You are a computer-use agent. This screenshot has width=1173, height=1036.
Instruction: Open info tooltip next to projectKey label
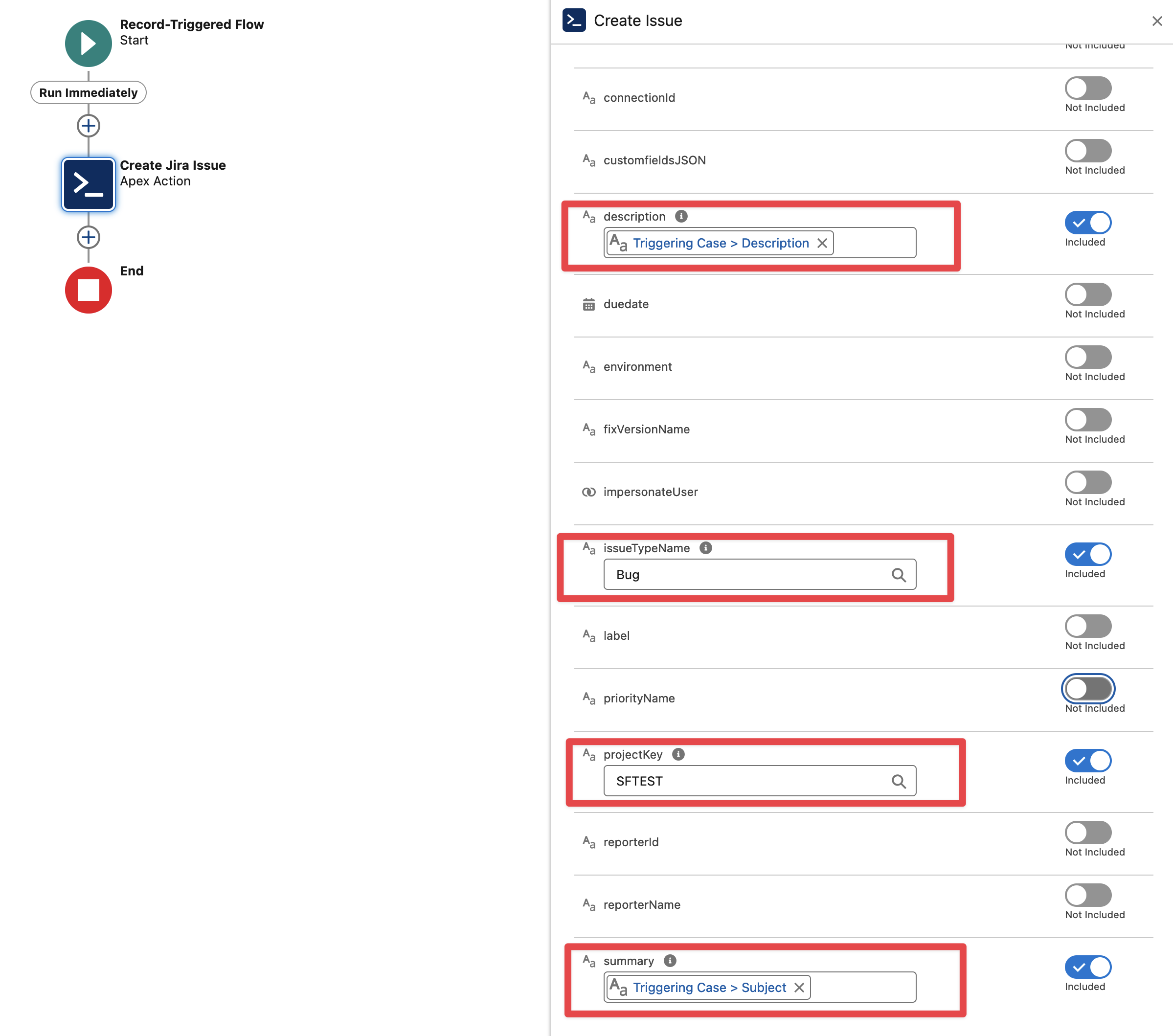(x=678, y=754)
